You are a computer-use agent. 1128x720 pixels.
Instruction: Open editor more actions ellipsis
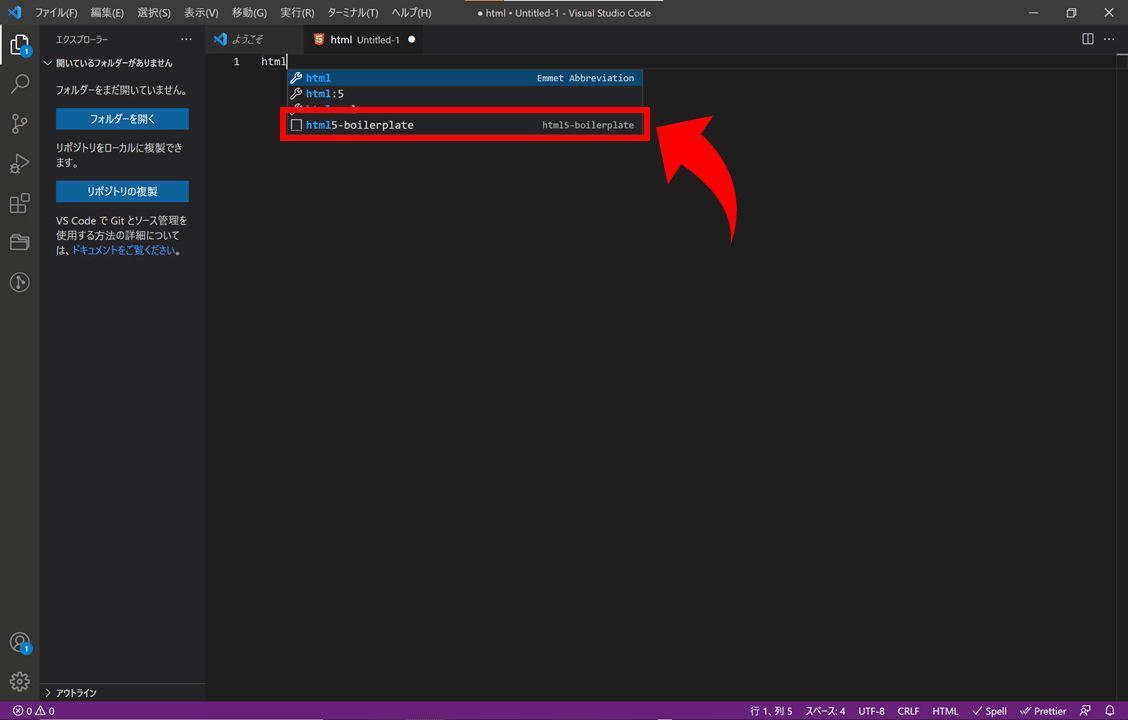point(1109,39)
